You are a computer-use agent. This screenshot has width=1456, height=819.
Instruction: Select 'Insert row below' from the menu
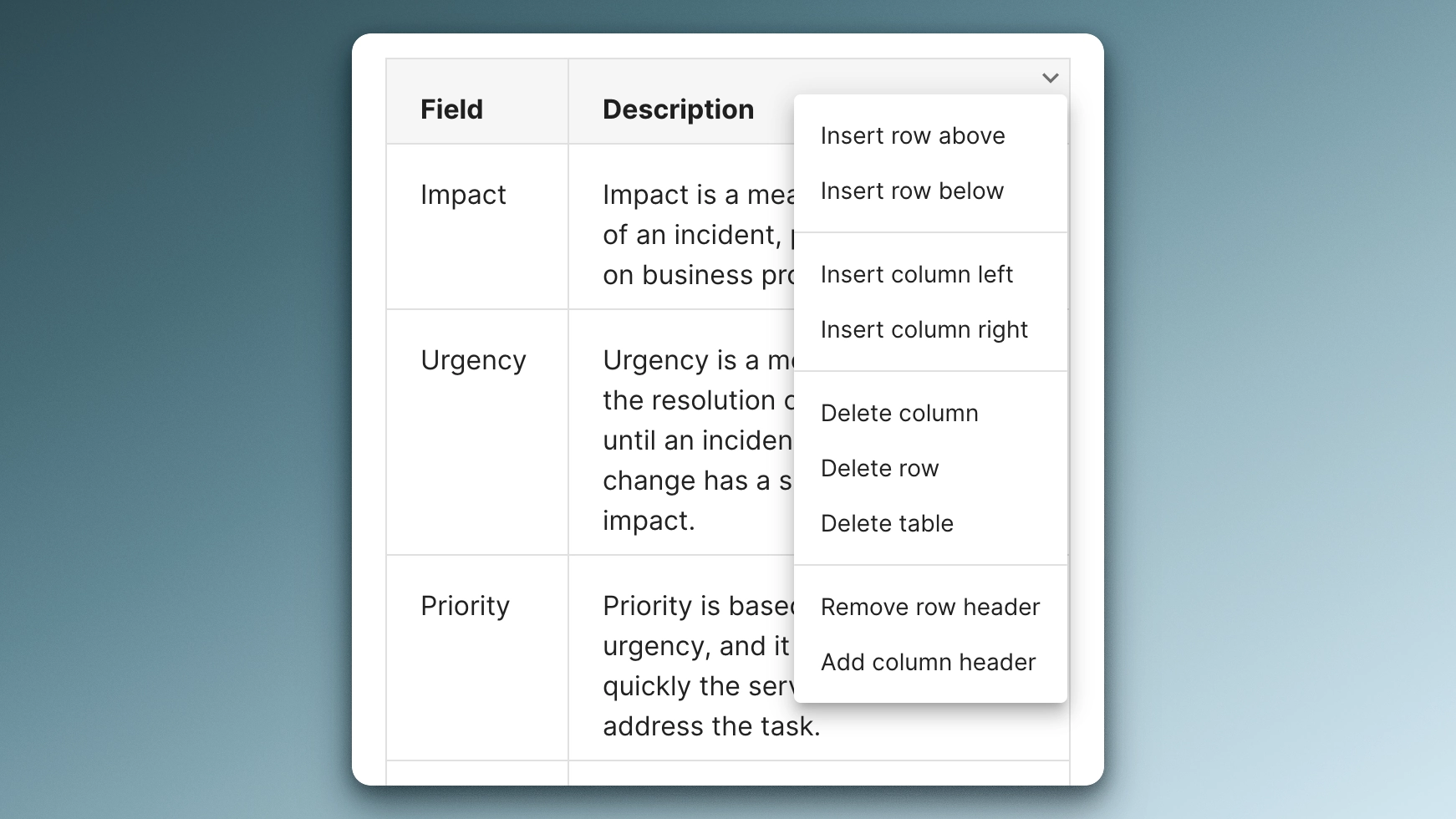[x=912, y=191]
